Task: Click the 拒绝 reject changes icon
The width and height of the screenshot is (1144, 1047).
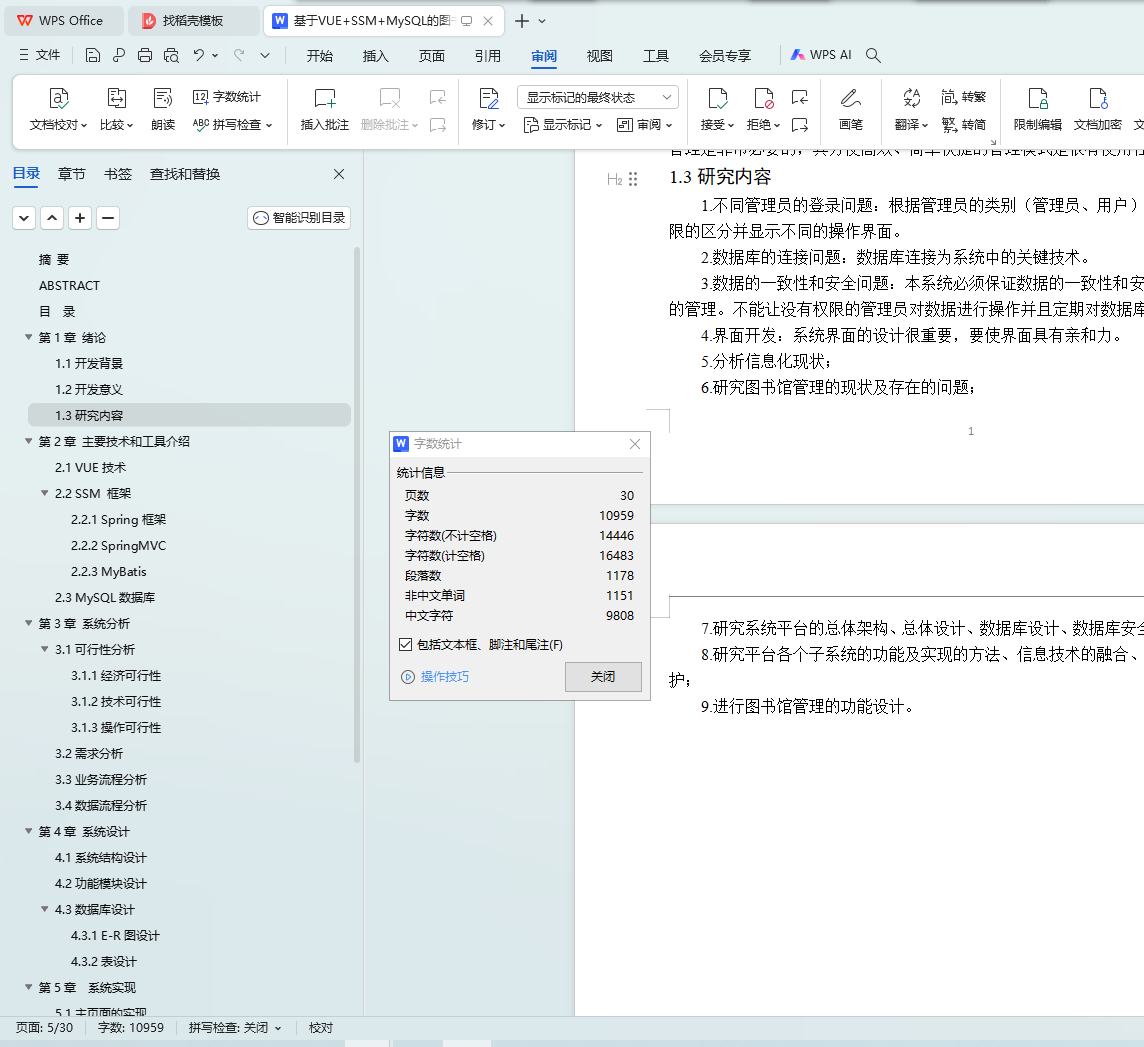Action: click(x=763, y=98)
